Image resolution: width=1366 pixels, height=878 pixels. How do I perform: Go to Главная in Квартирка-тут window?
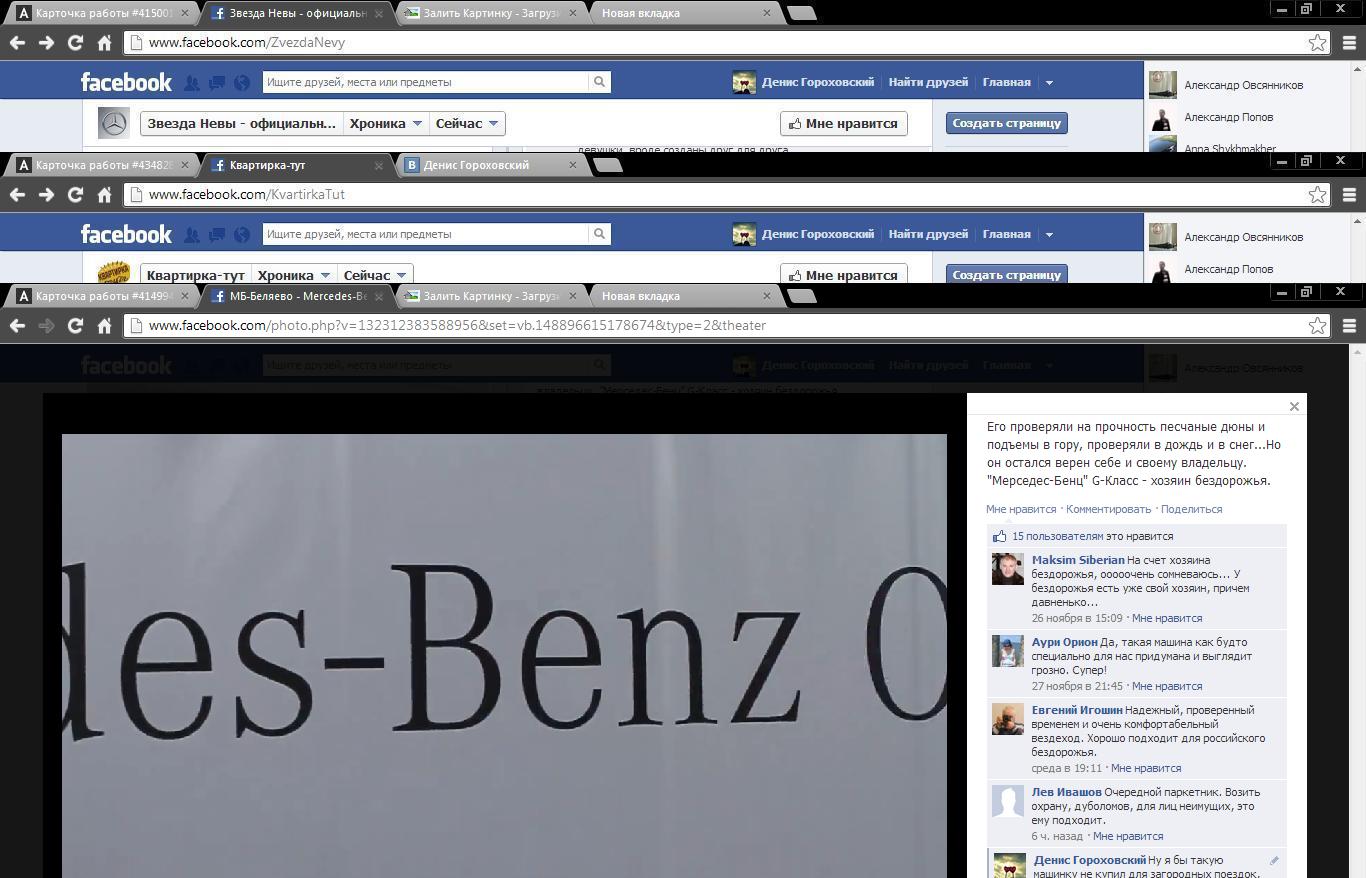[x=1006, y=234]
